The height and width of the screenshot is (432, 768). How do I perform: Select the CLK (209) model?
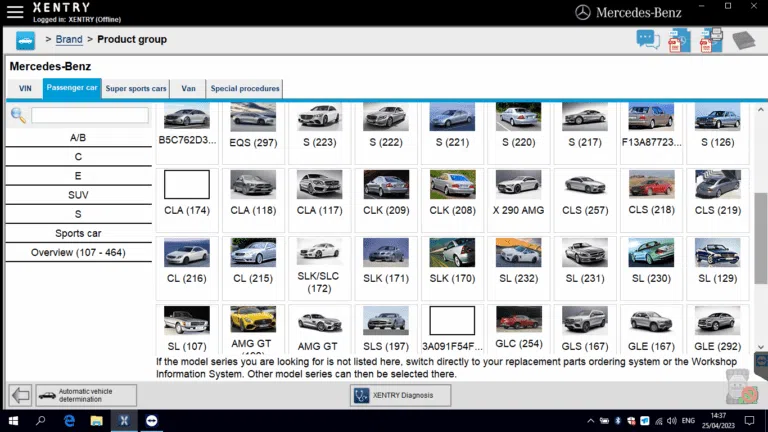(386, 199)
